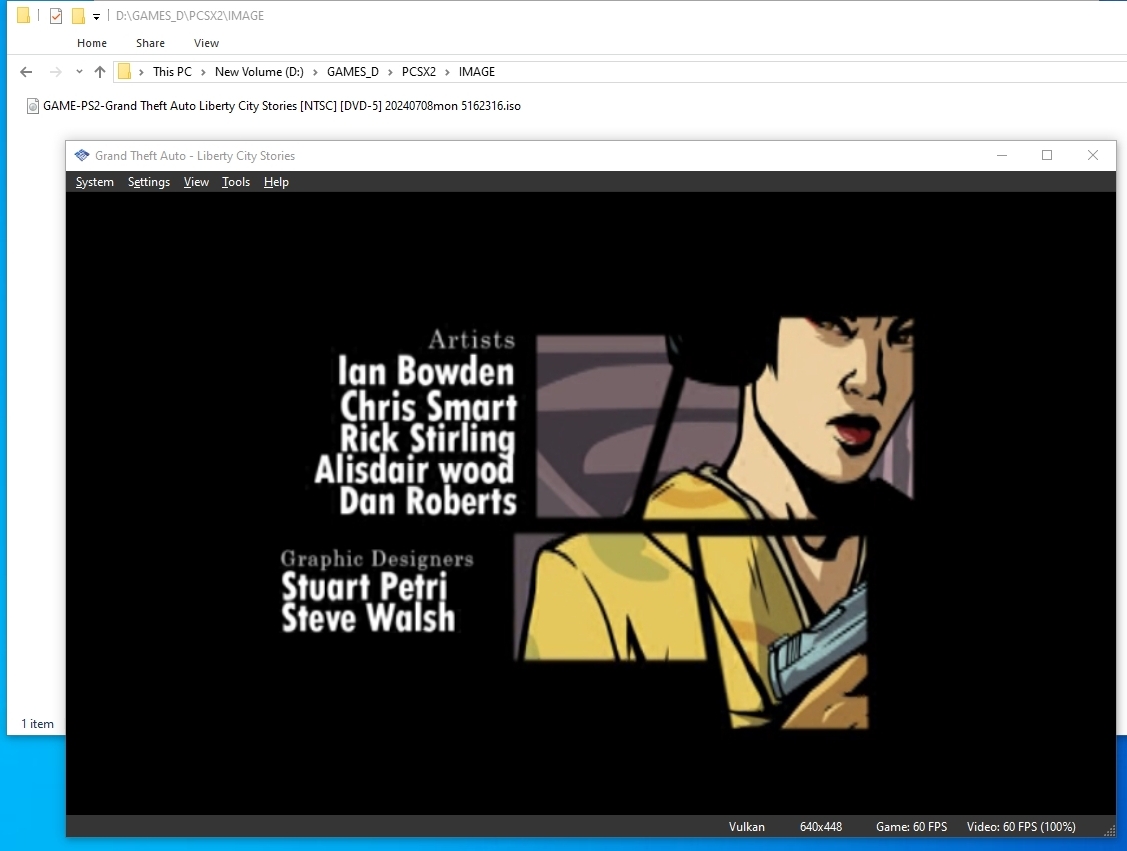Click Properties icon in quick access toolbar

click(x=56, y=16)
